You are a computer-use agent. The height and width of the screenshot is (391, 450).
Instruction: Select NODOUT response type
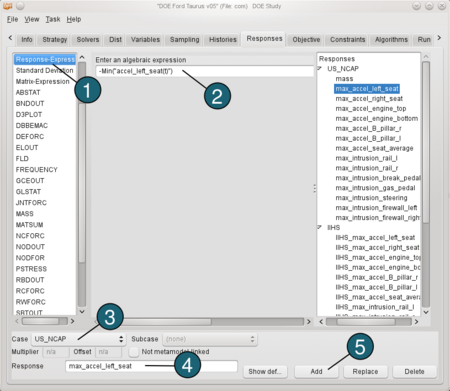coord(45,247)
